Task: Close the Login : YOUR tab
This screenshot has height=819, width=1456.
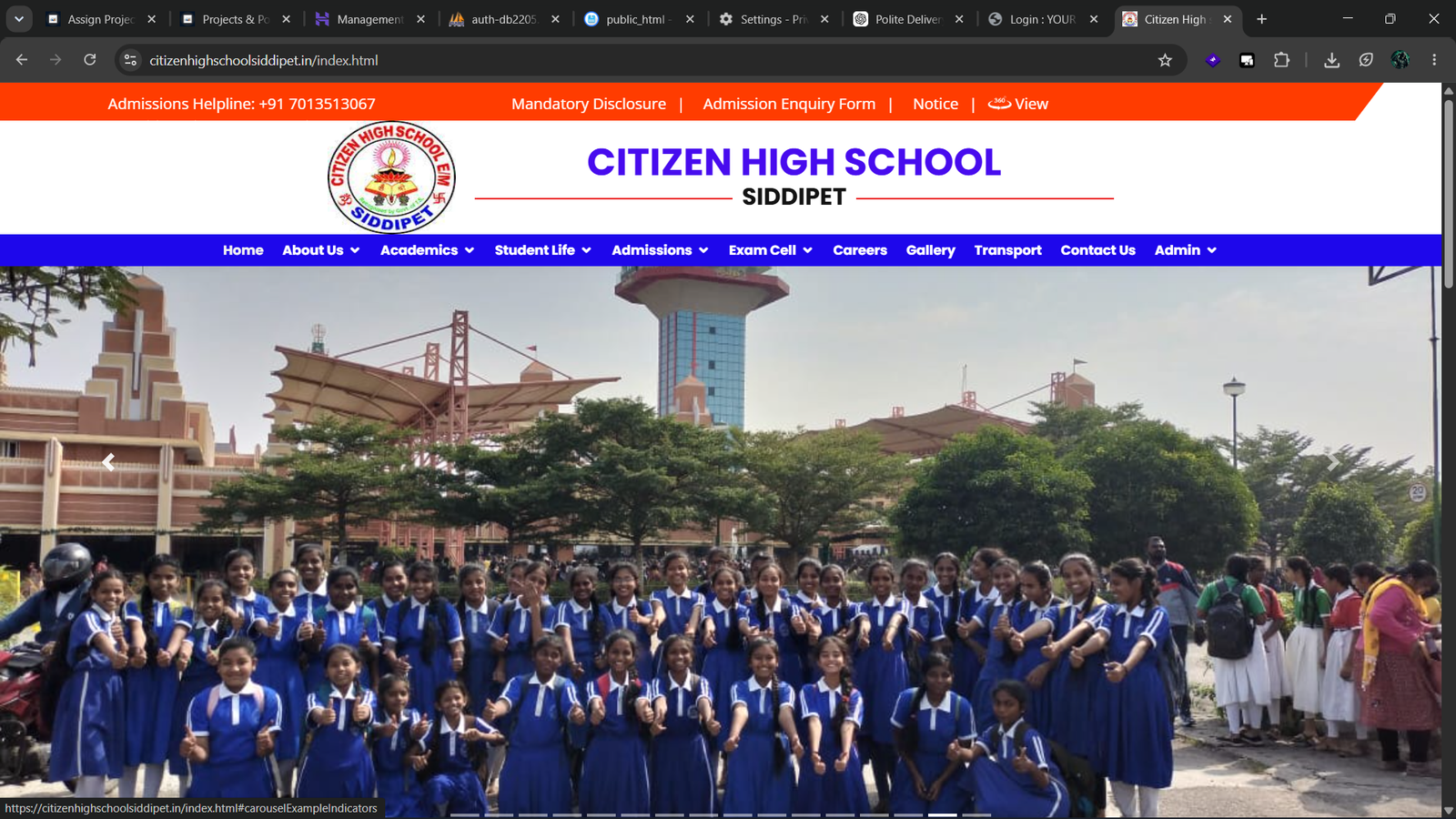Action: tap(1094, 19)
